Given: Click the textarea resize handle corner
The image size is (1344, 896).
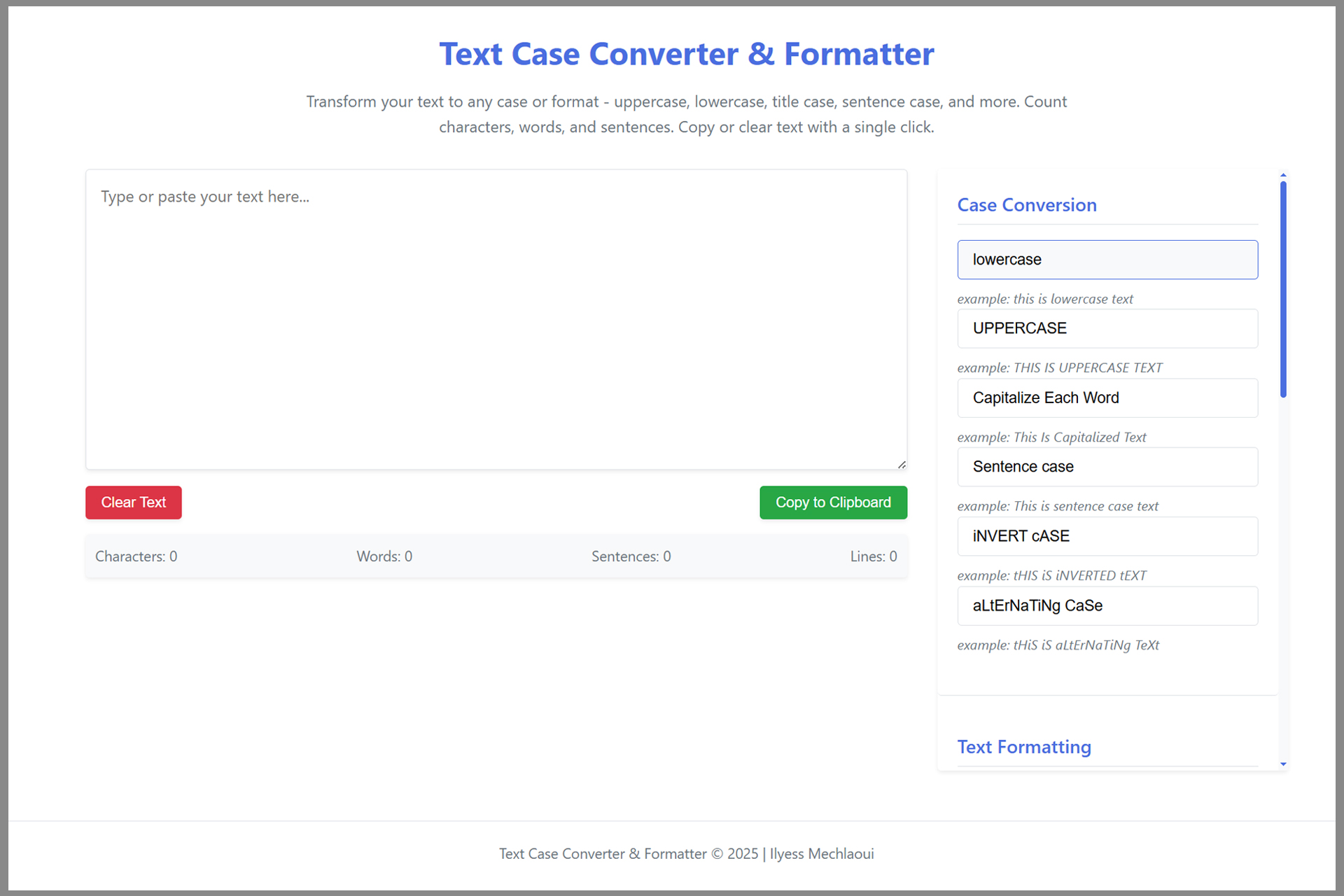Looking at the screenshot, I should [x=902, y=464].
